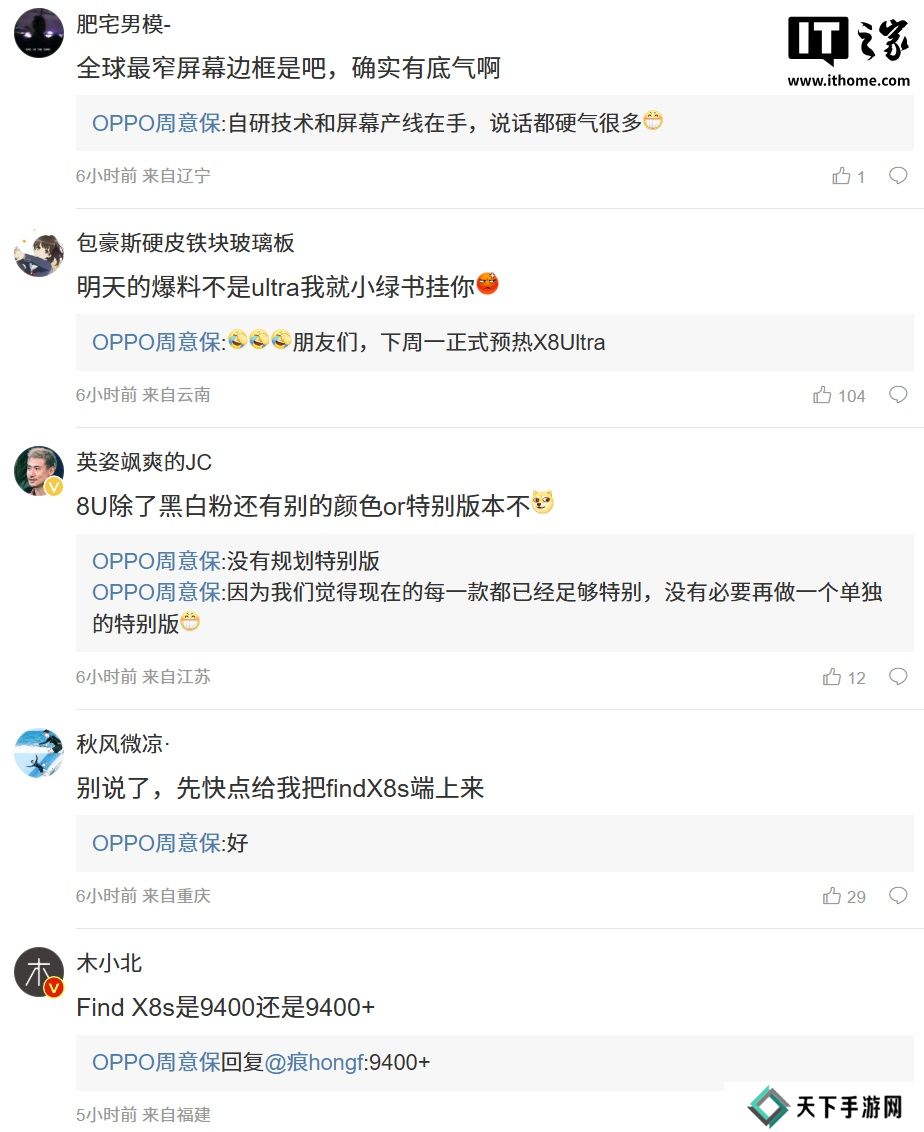924x1132 pixels.
Task: Open the @痕hongf mention link
Action: tap(314, 1062)
